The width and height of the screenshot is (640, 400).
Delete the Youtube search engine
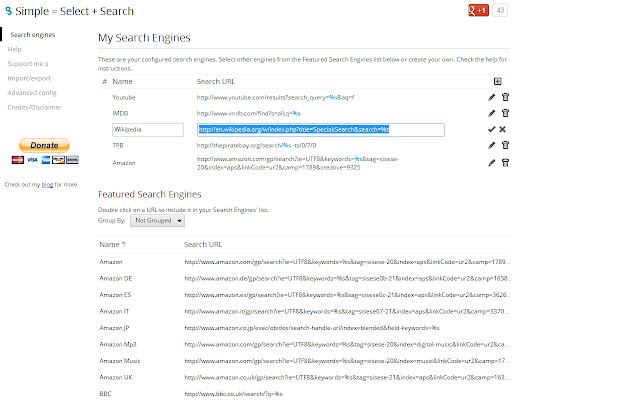(x=505, y=97)
